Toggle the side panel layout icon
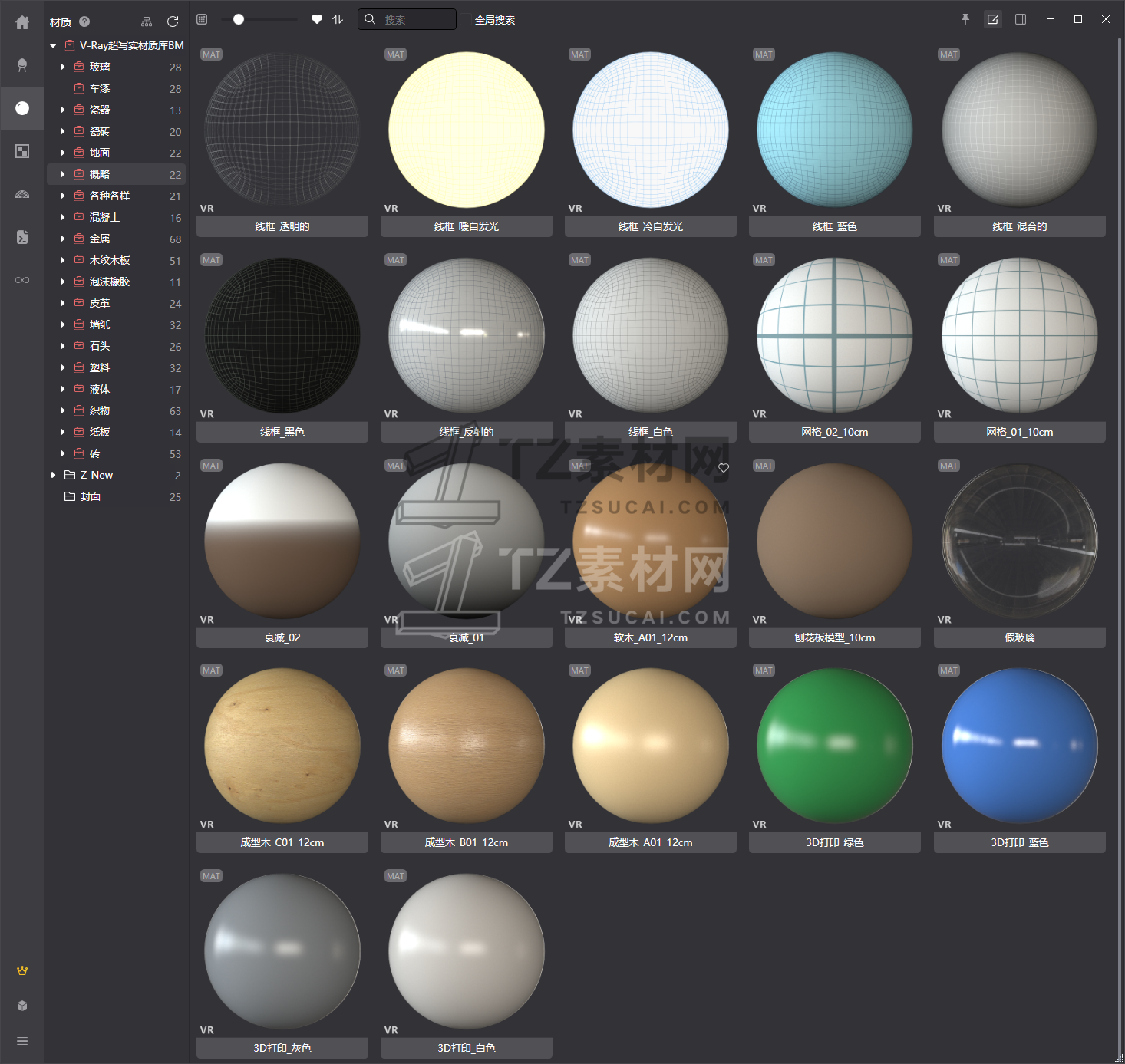 [x=1021, y=19]
